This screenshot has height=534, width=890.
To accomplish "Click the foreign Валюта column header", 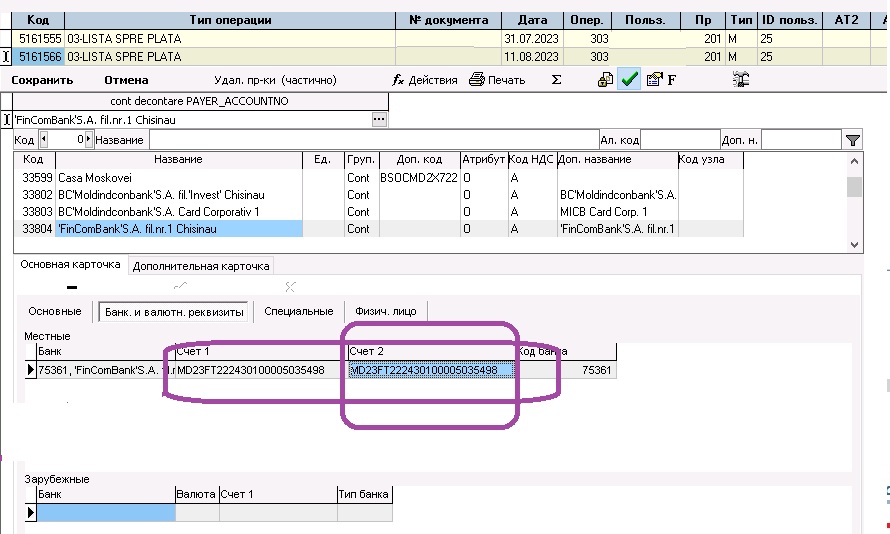I will 196,494.
